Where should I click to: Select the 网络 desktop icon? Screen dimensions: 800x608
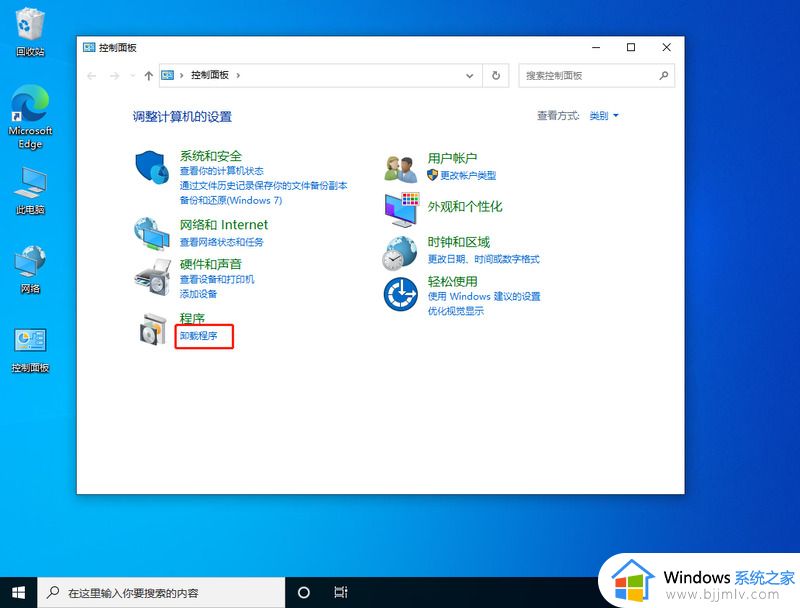(30, 269)
